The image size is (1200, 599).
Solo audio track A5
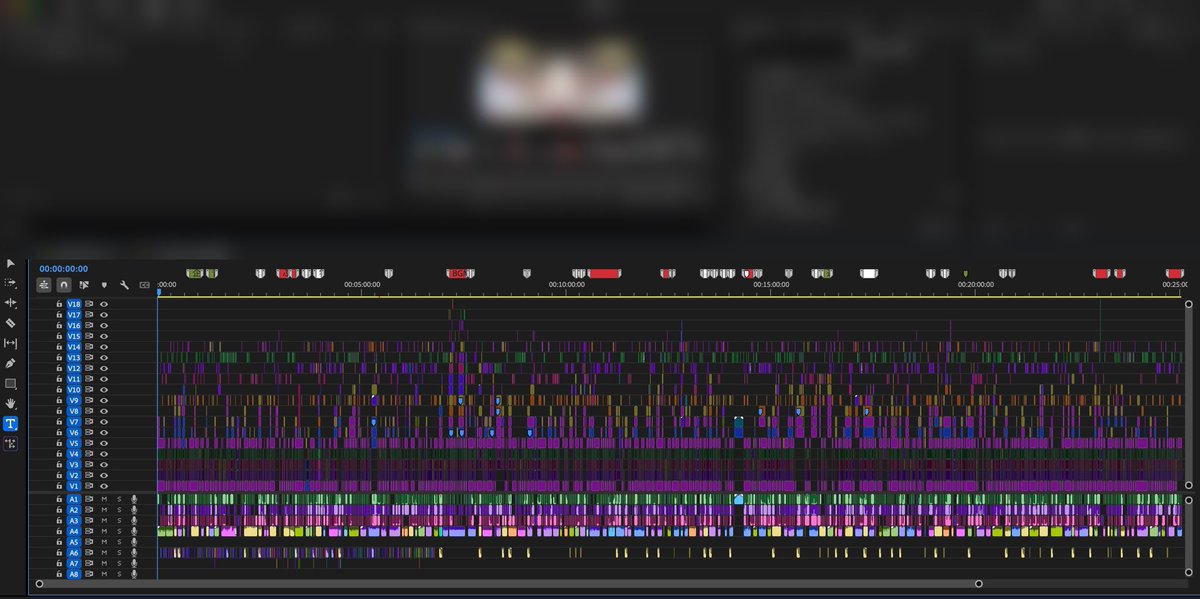click(x=118, y=543)
